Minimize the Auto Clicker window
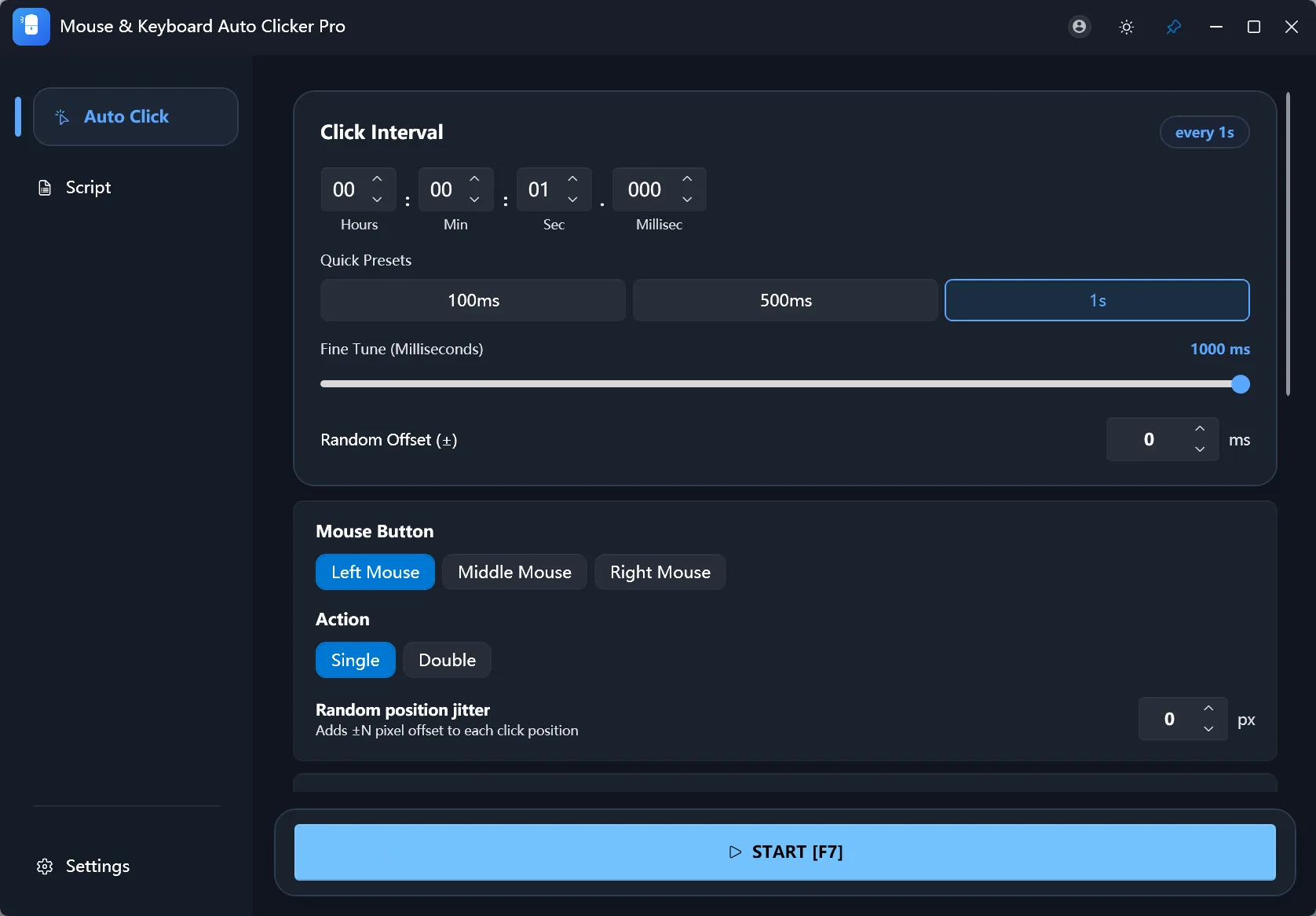 (1216, 27)
